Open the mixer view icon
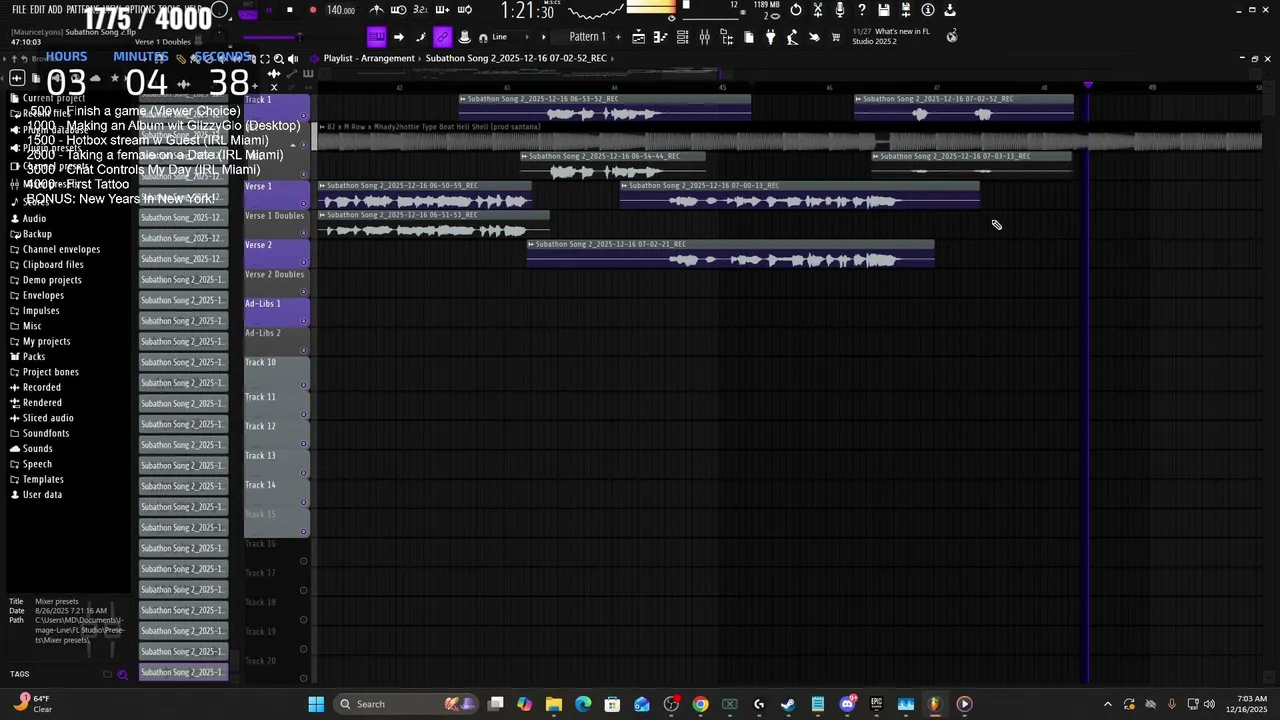The image size is (1280, 720). coord(704,37)
